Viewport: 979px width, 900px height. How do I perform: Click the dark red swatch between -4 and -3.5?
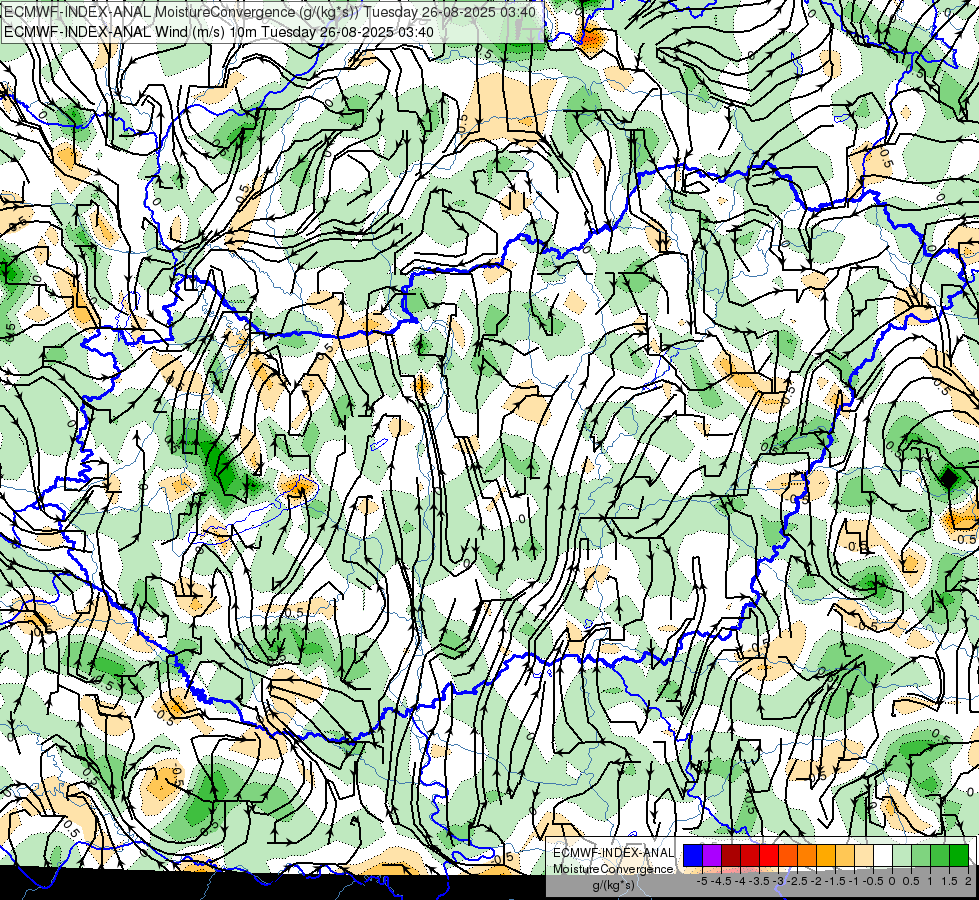(x=750, y=856)
